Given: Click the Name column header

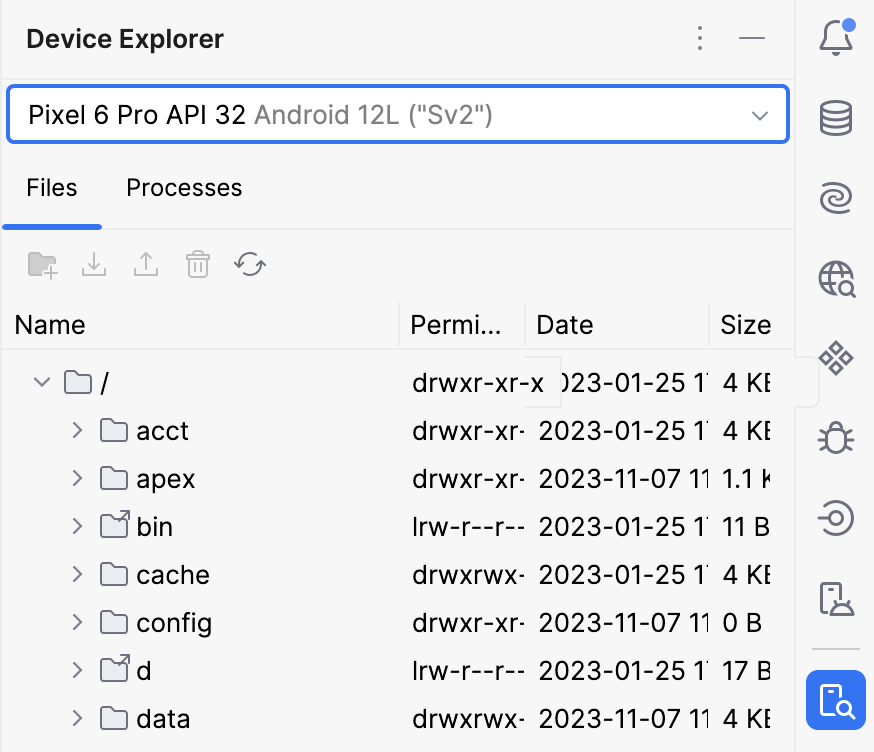Looking at the screenshot, I should click(50, 325).
